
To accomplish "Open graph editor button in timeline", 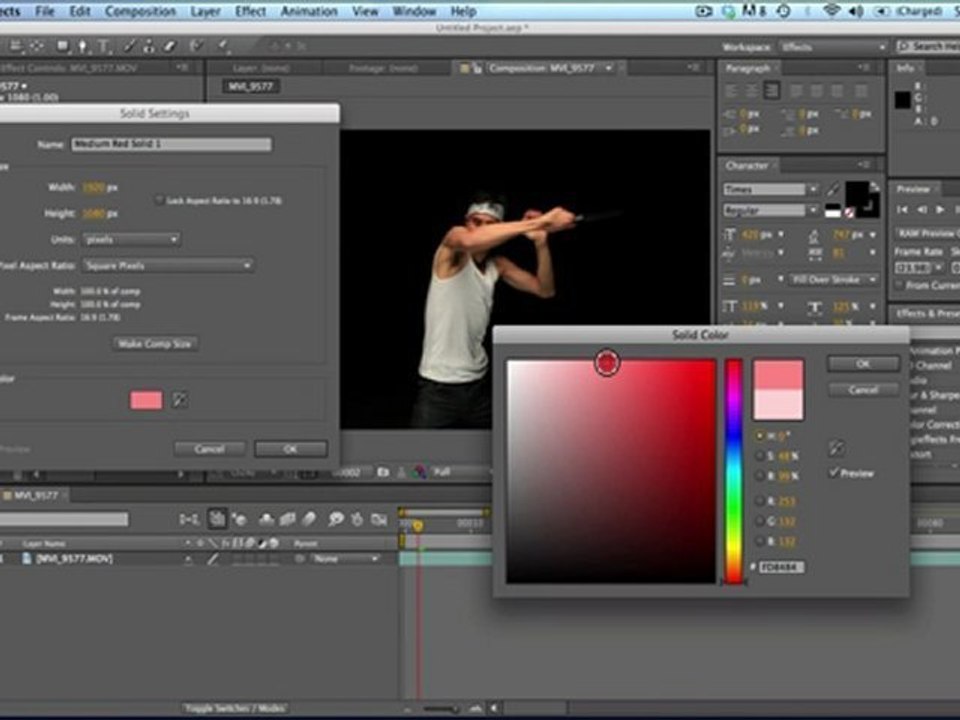I will [x=379, y=520].
